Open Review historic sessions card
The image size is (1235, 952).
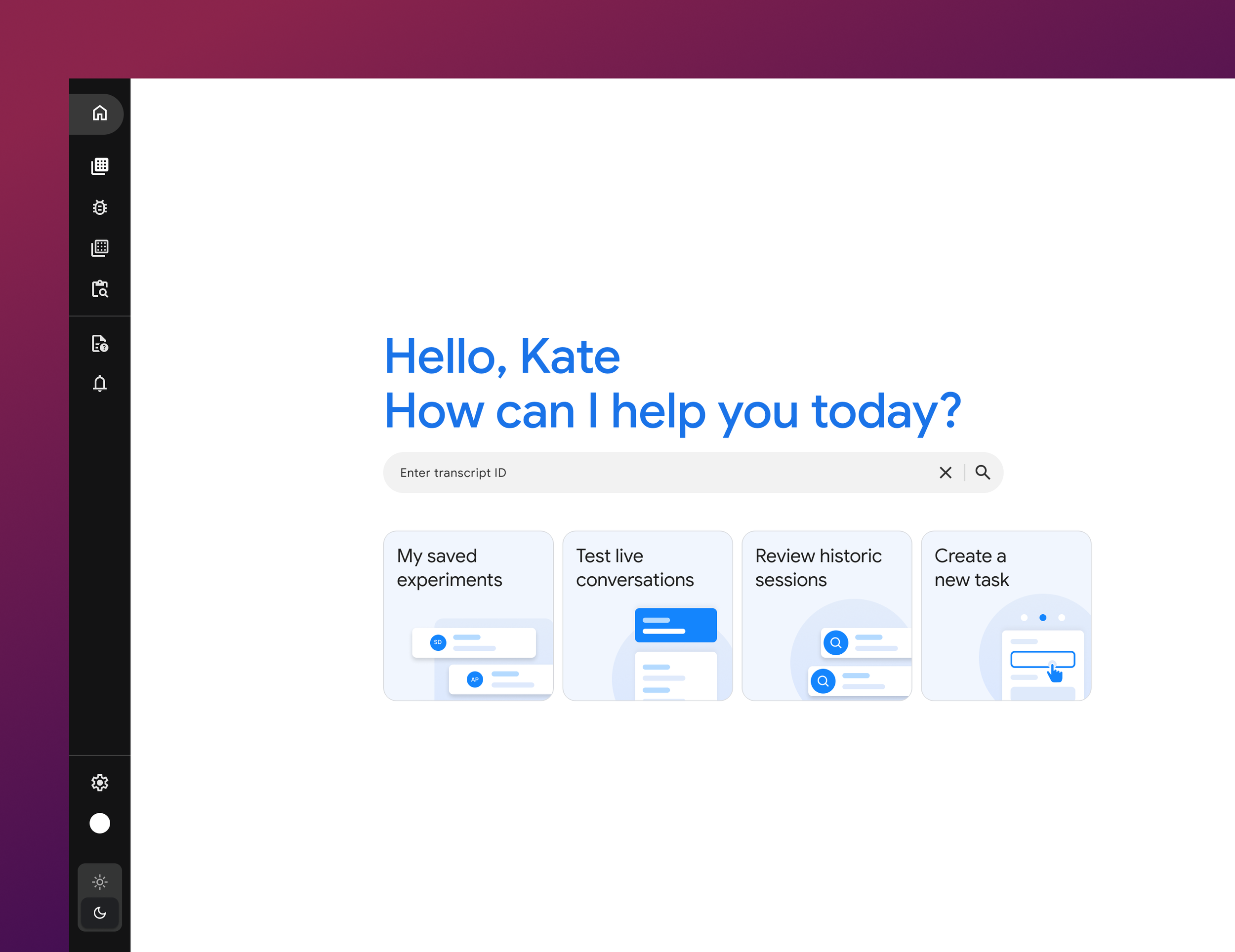pyautogui.click(x=826, y=615)
